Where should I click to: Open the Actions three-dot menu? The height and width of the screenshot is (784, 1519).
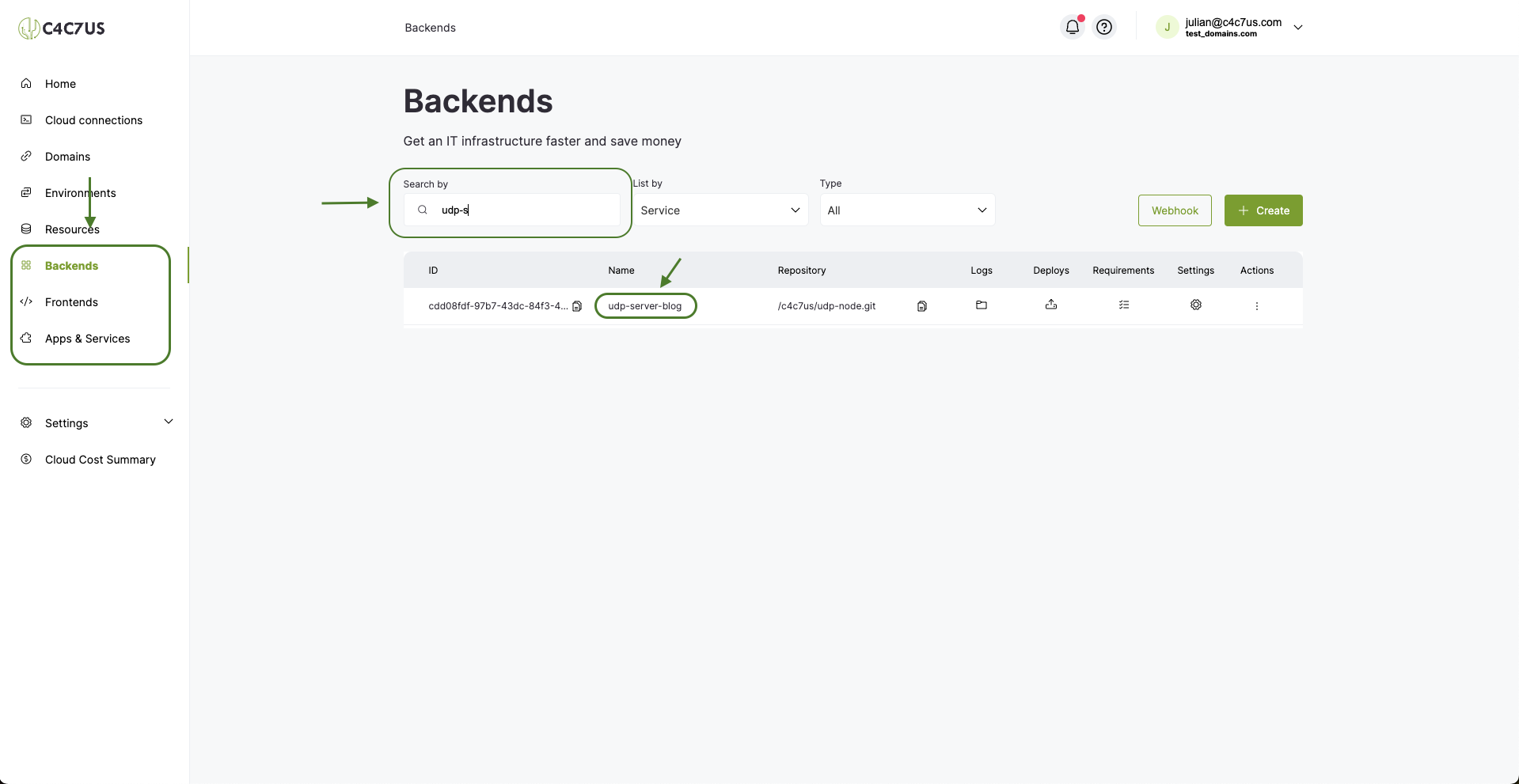pos(1257,306)
